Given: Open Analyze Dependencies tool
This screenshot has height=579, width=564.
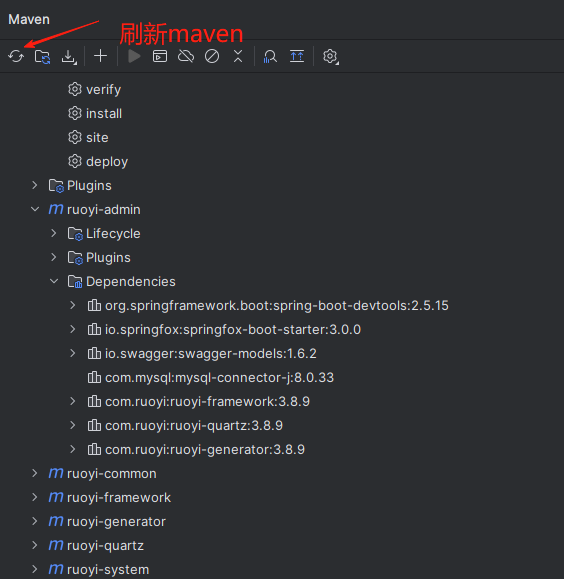Looking at the screenshot, I should coord(270,56).
